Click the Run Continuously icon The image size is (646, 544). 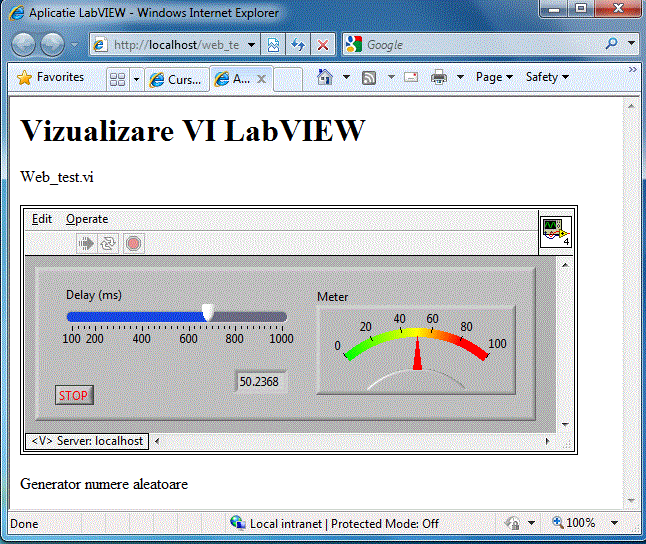point(108,244)
